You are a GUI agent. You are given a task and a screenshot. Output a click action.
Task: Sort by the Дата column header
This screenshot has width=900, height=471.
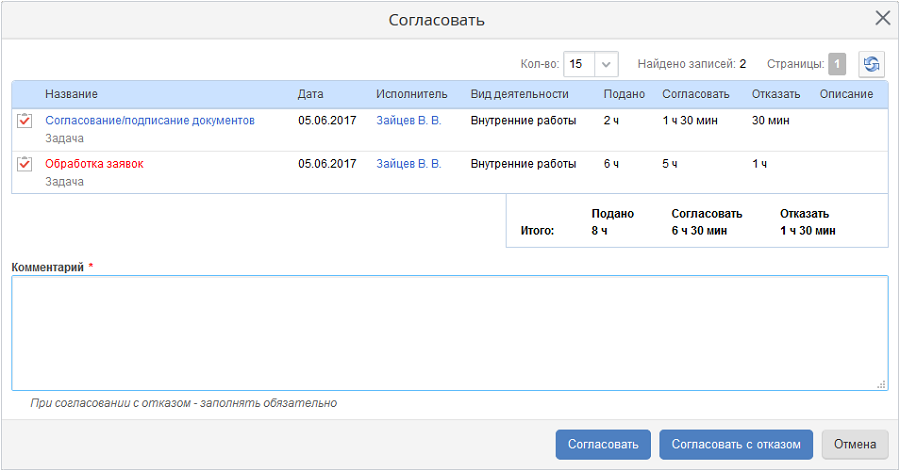pos(310,94)
